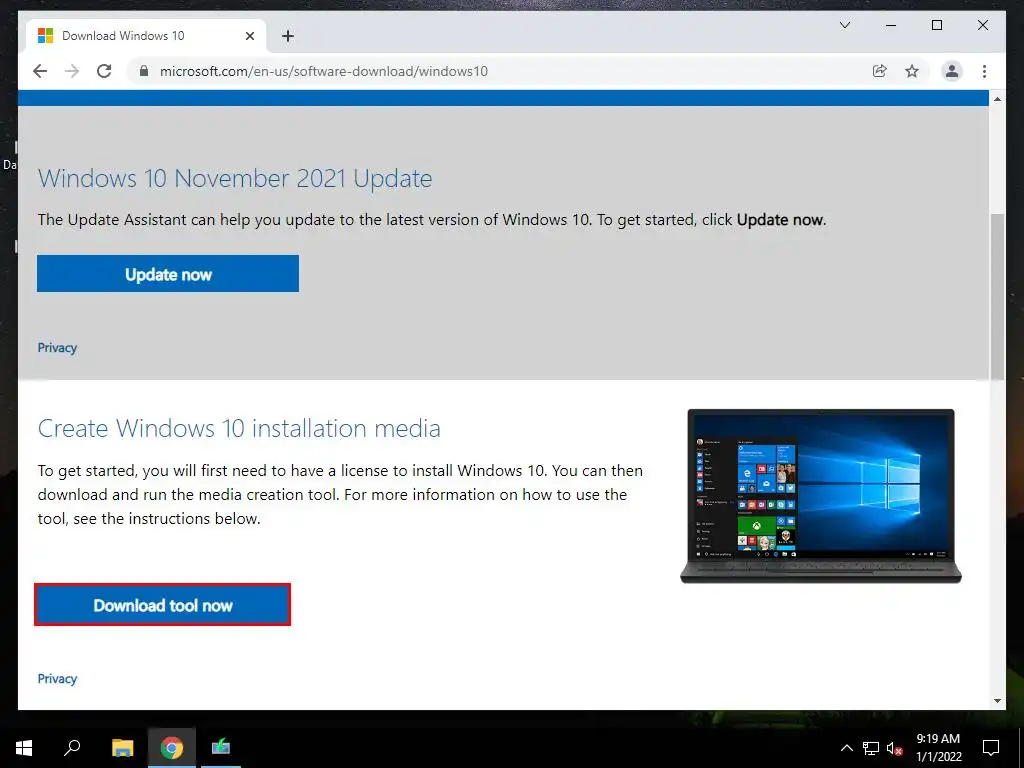This screenshot has width=1024, height=768.
Task: Share this page using share icon
Action: coord(880,71)
